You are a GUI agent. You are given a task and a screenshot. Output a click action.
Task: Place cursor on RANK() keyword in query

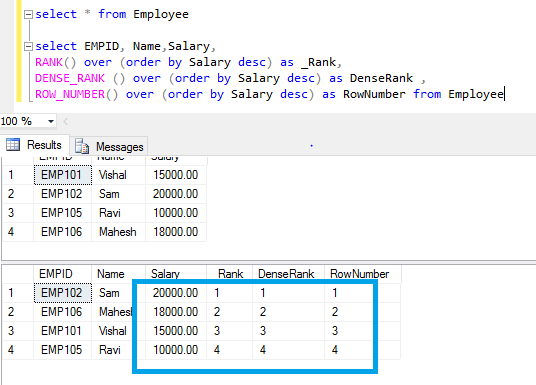55,63
